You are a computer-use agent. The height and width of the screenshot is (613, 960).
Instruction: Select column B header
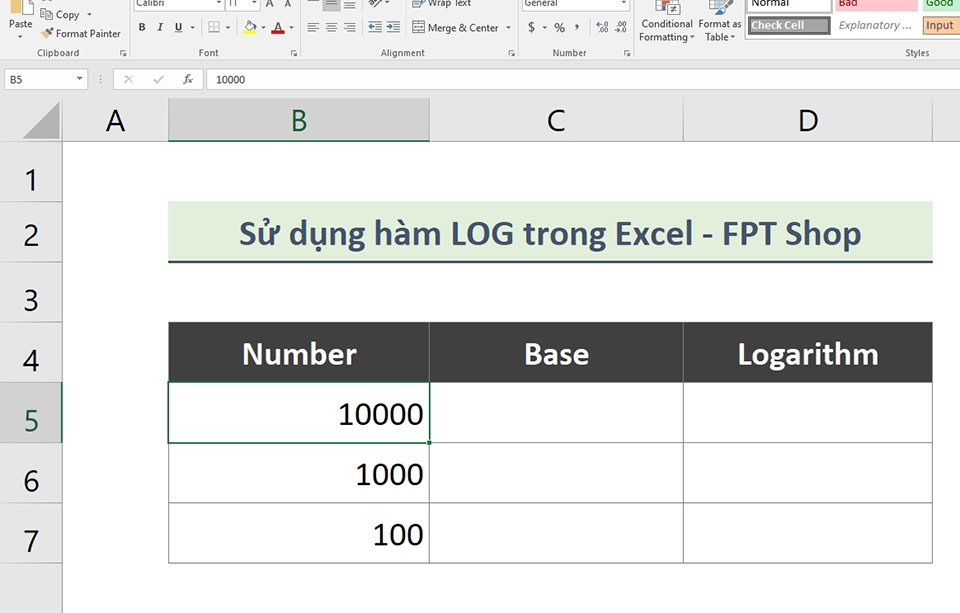(299, 121)
